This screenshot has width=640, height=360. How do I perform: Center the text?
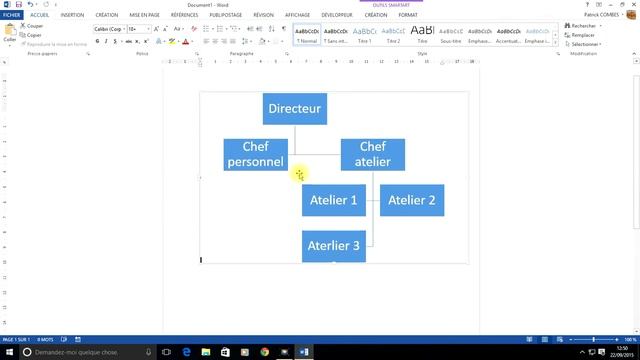pyautogui.click(x=215, y=41)
